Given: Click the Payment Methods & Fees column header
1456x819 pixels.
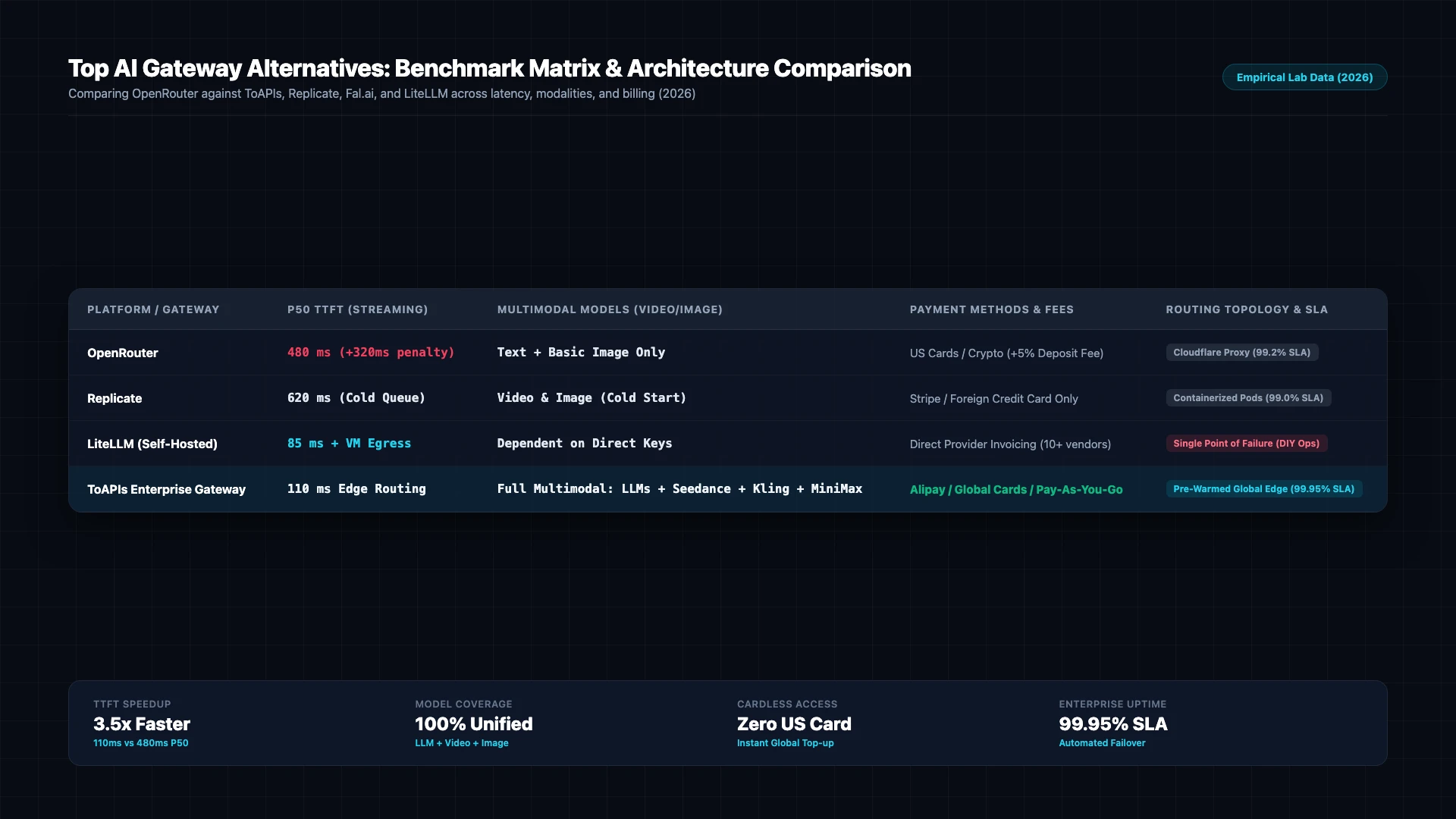Looking at the screenshot, I should [x=991, y=309].
